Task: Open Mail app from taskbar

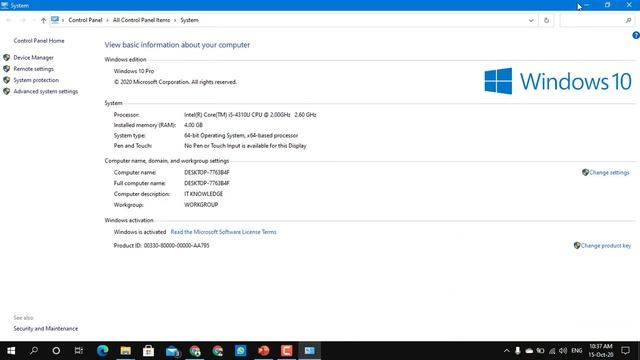Action: (x=172, y=351)
